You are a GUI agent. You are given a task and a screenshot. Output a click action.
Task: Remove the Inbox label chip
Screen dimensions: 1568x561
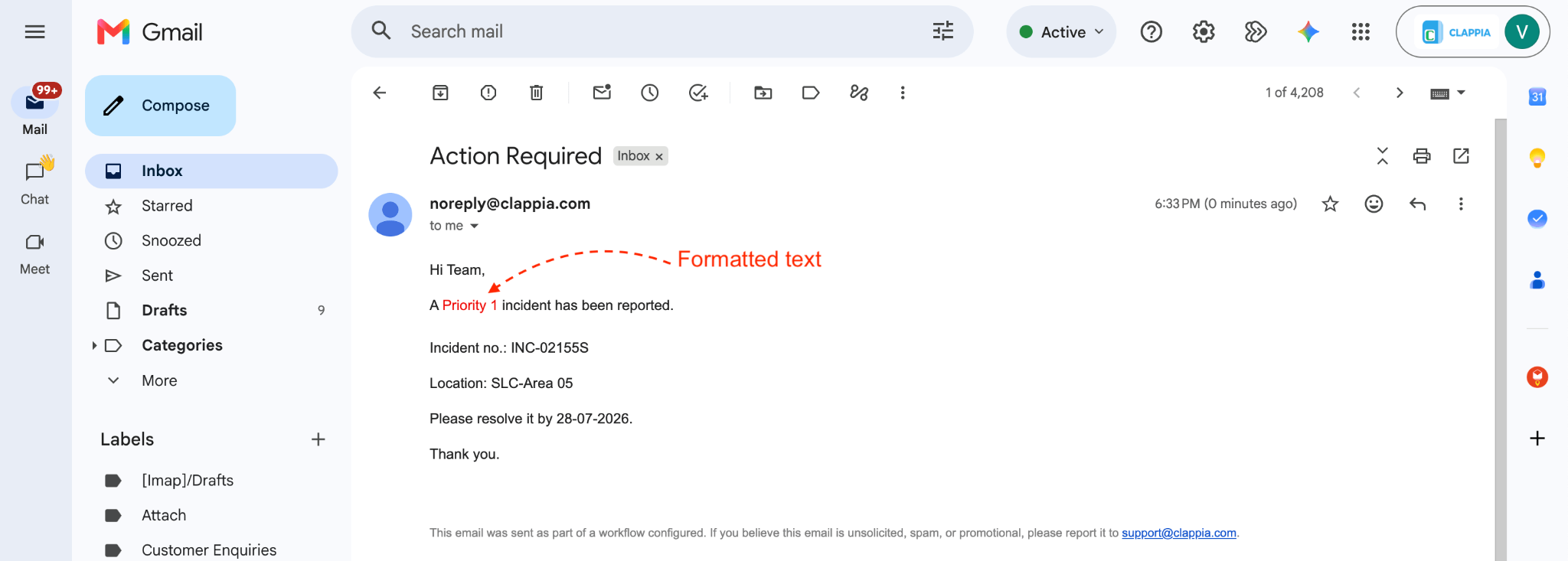[658, 156]
